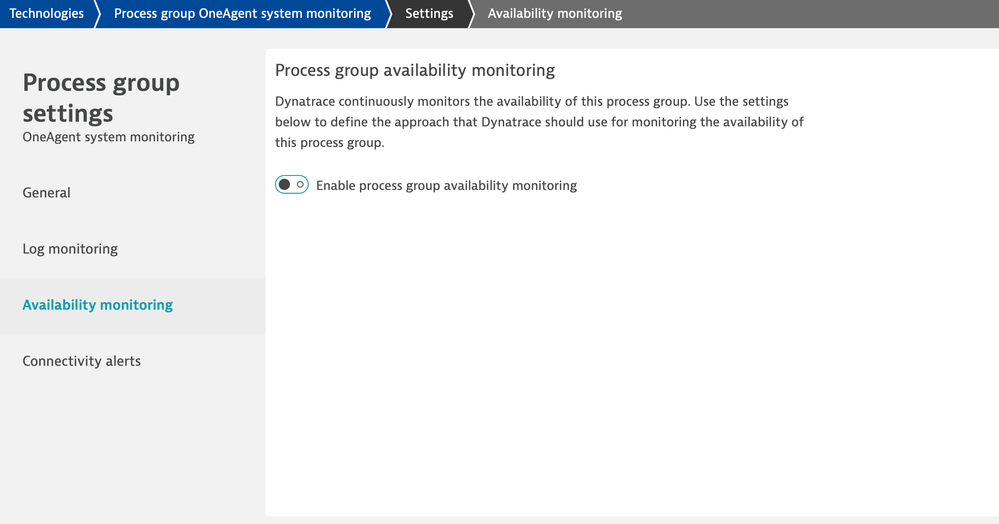Toggle process group availability monitoring switch
The height and width of the screenshot is (524, 999).
click(291, 185)
